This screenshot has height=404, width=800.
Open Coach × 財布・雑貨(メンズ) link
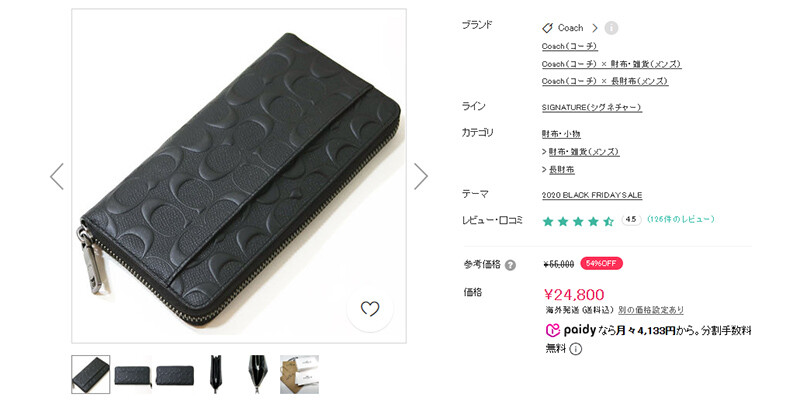coord(611,64)
